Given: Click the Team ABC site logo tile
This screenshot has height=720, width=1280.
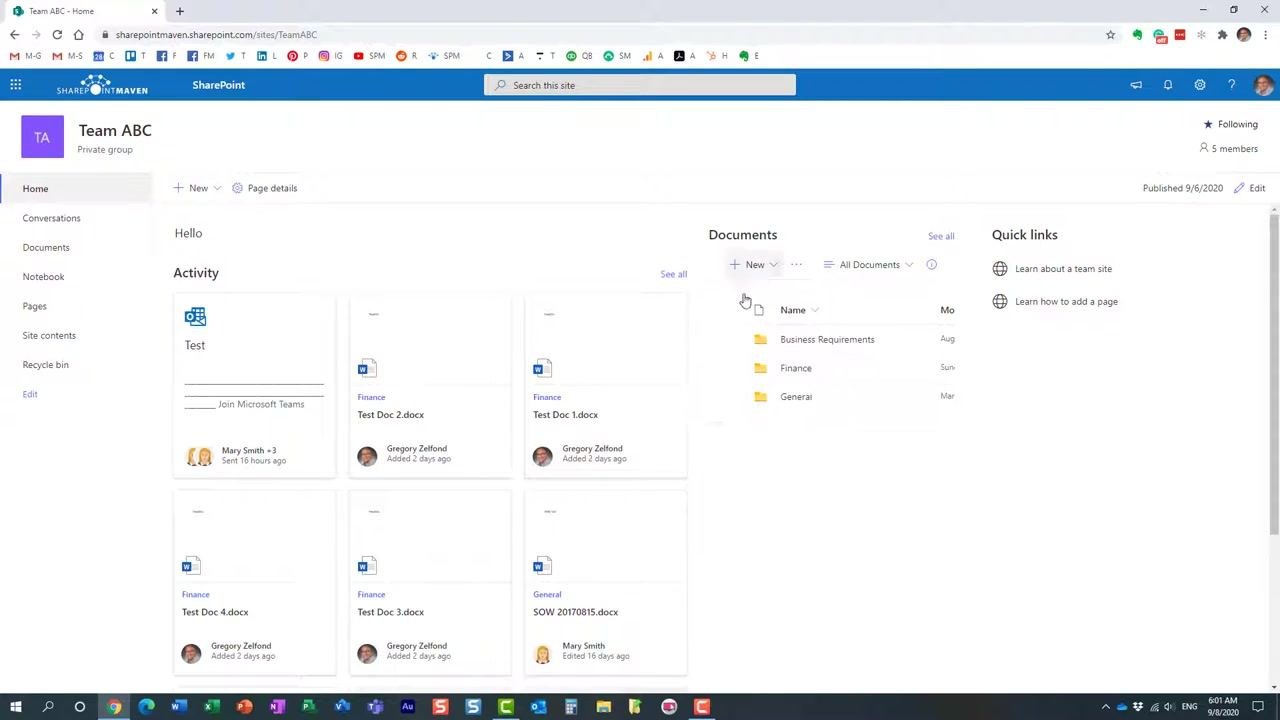Looking at the screenshot, I should coord(42,137).
